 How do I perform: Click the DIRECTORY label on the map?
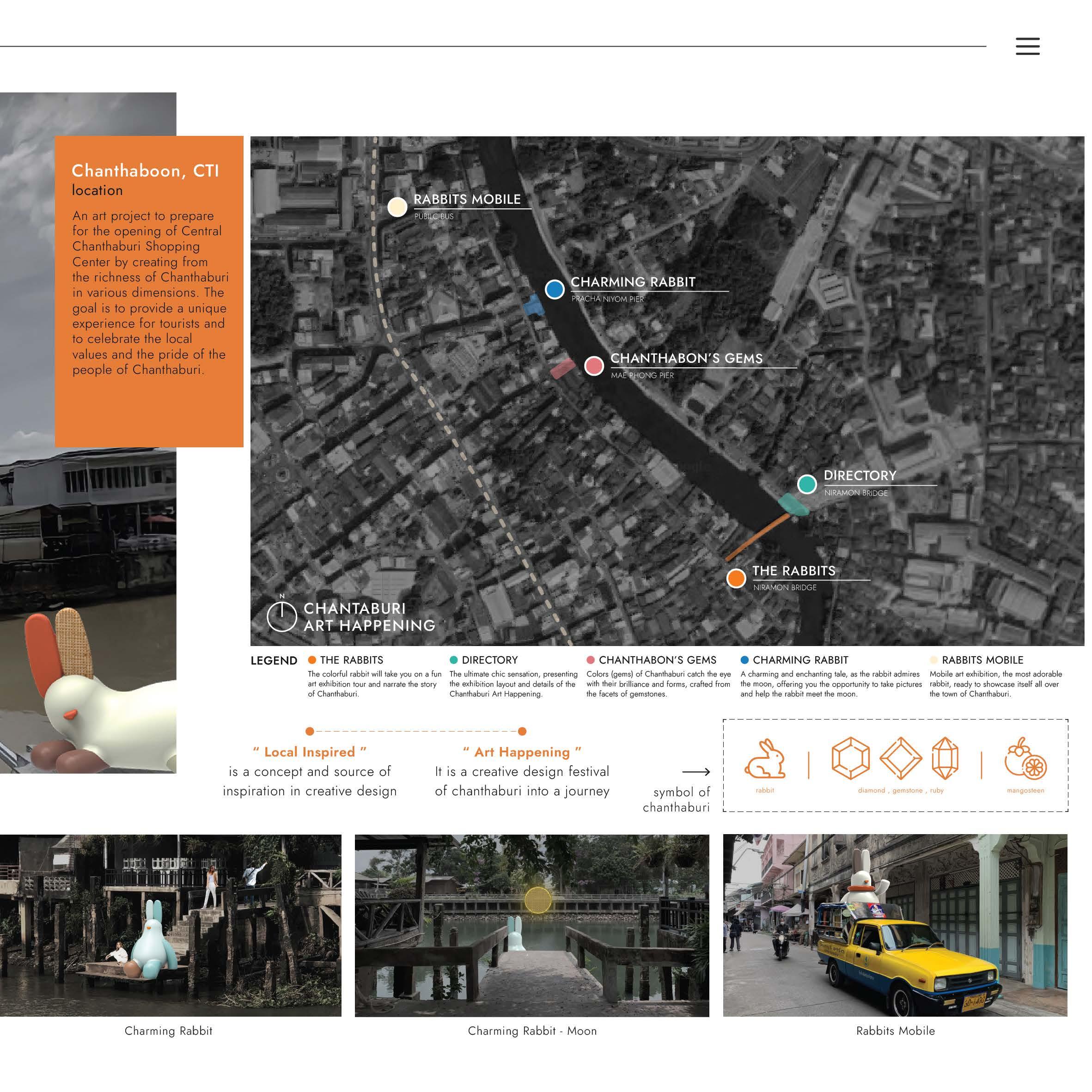pyautogui.click(x=860, y=476)
